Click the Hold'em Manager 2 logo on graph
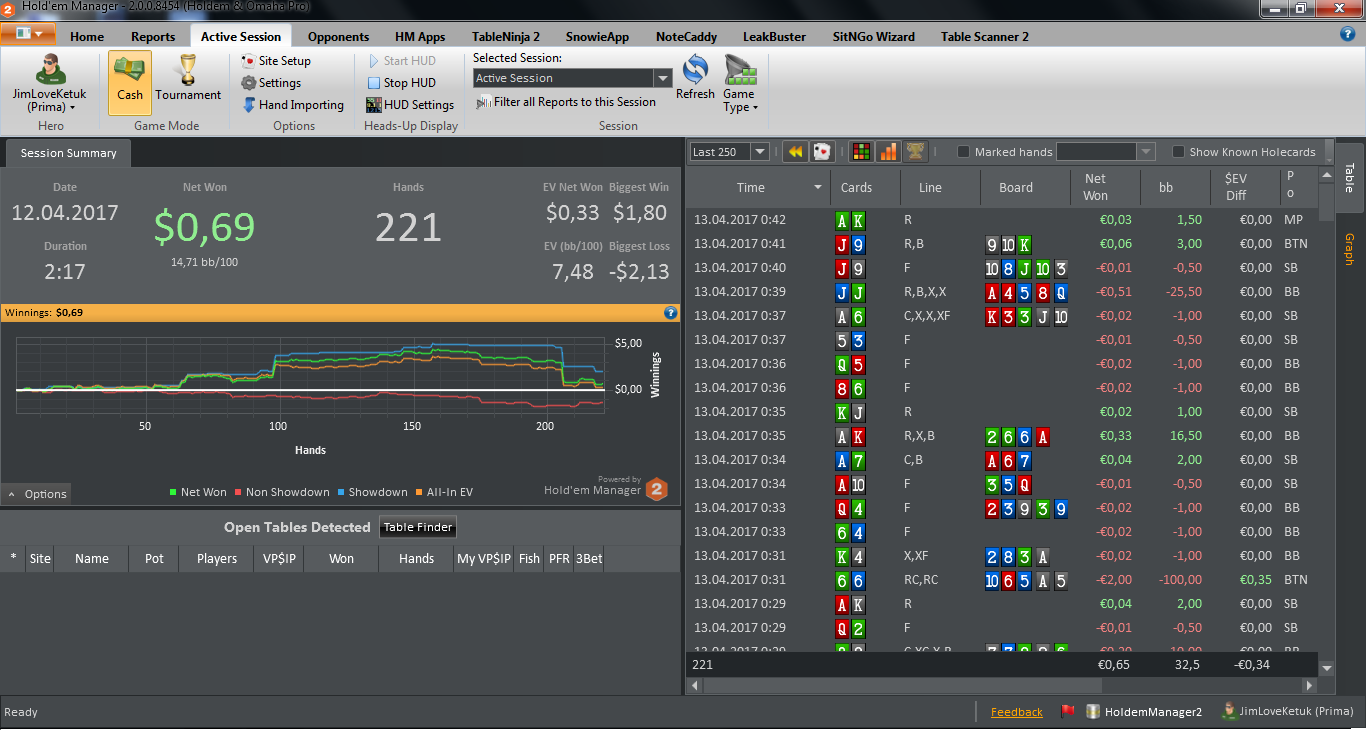This screenshot has height=730, width=1366. click(x=657, y=489)
